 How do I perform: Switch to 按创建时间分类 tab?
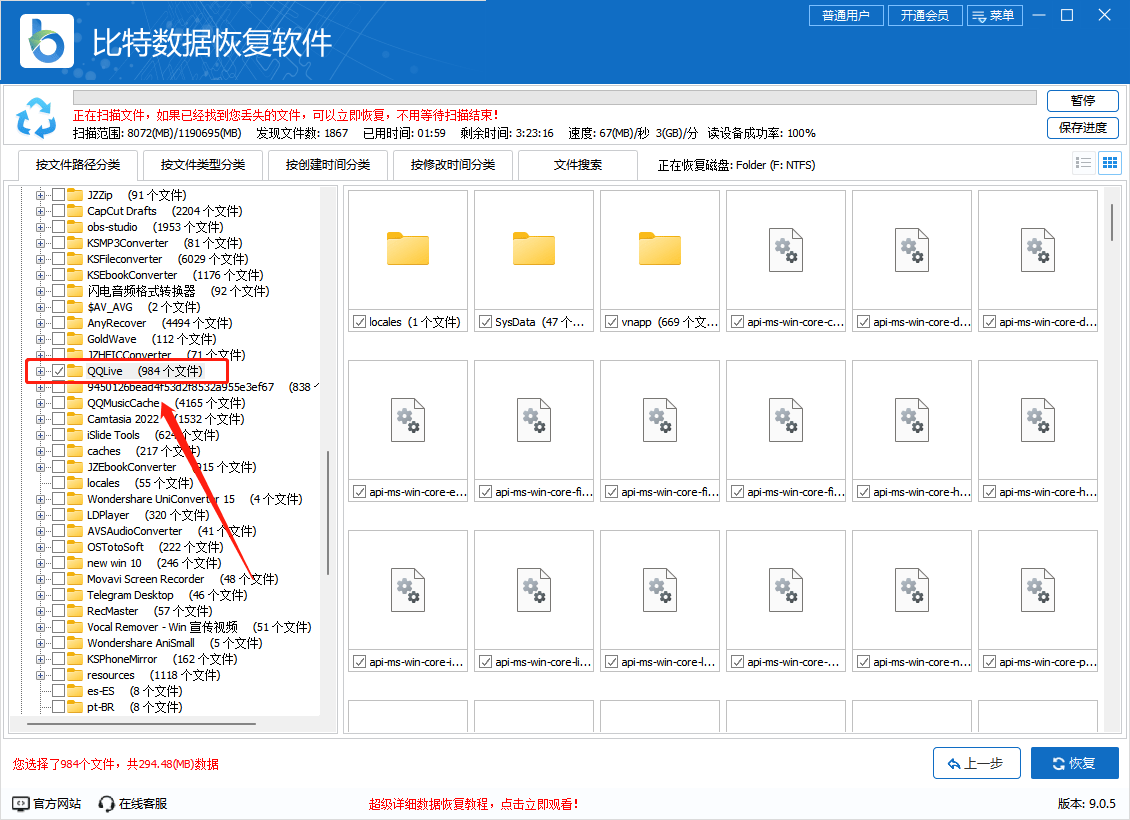coord(328,165)
